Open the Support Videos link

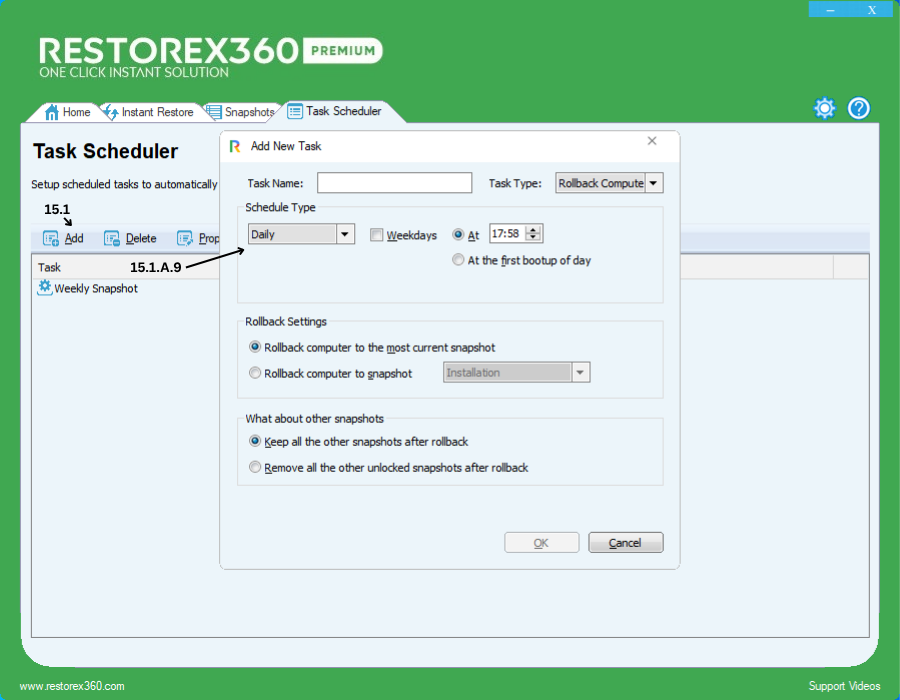[844, 686]
